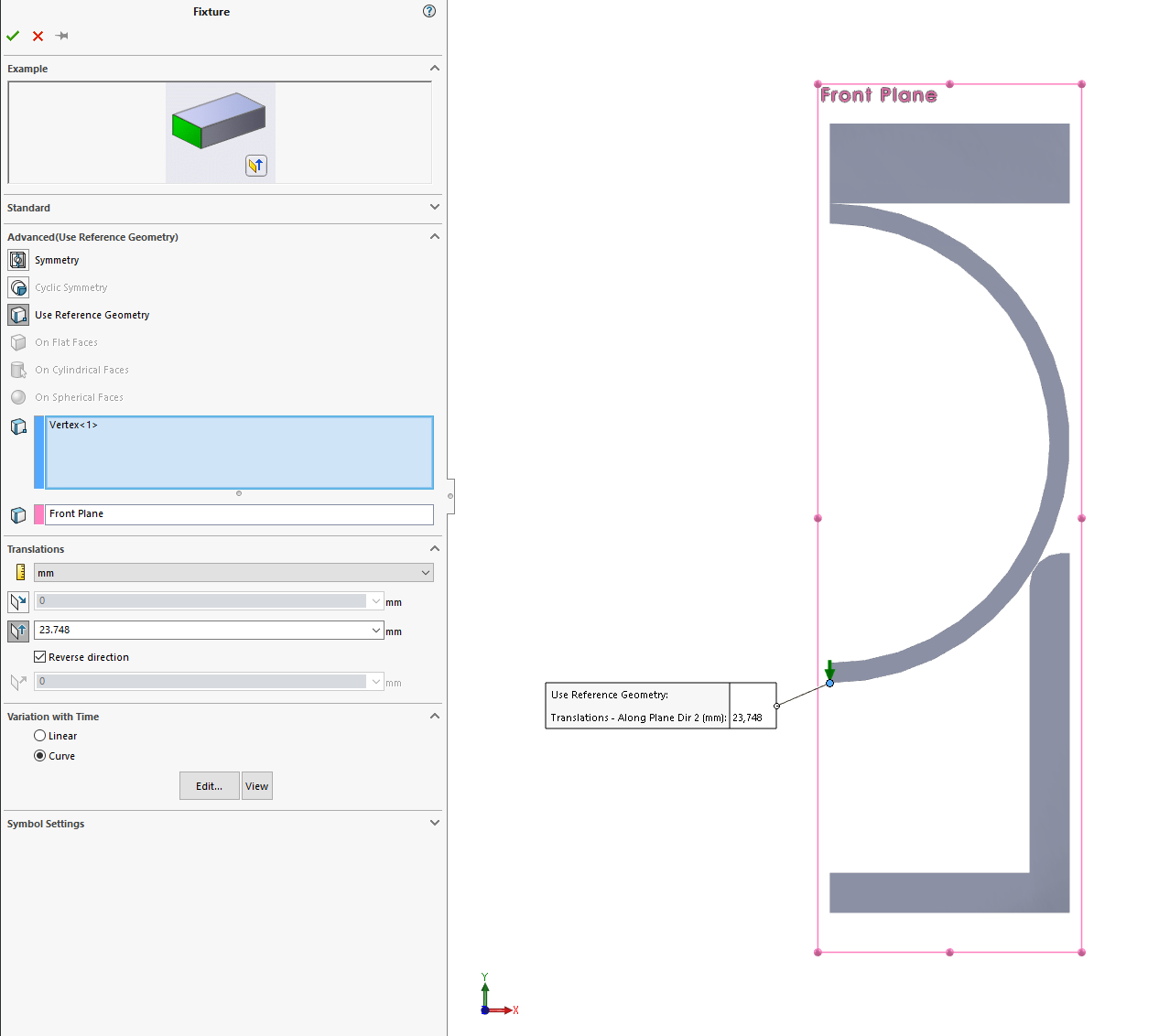Expand the Standard fixture section
The image size is (1159, 1036).
(434, 208)
